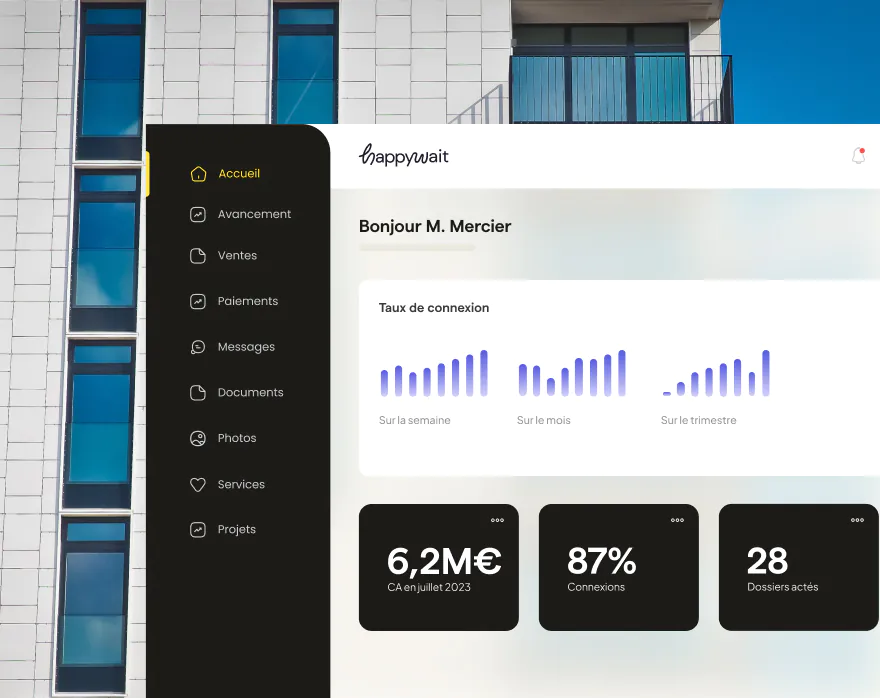
Task: Click the Paiements icon in sidebar
Action: point(198,301)
